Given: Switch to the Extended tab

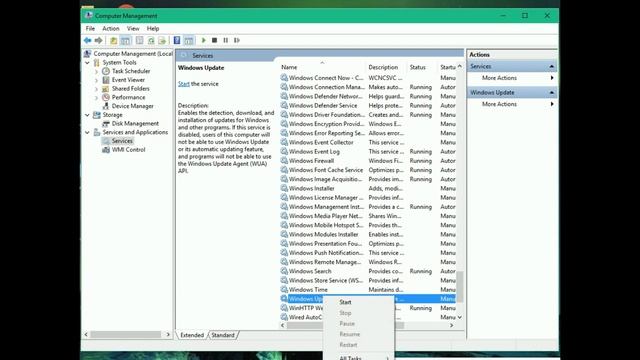Looking at the screenshot, I should (192, 335).
